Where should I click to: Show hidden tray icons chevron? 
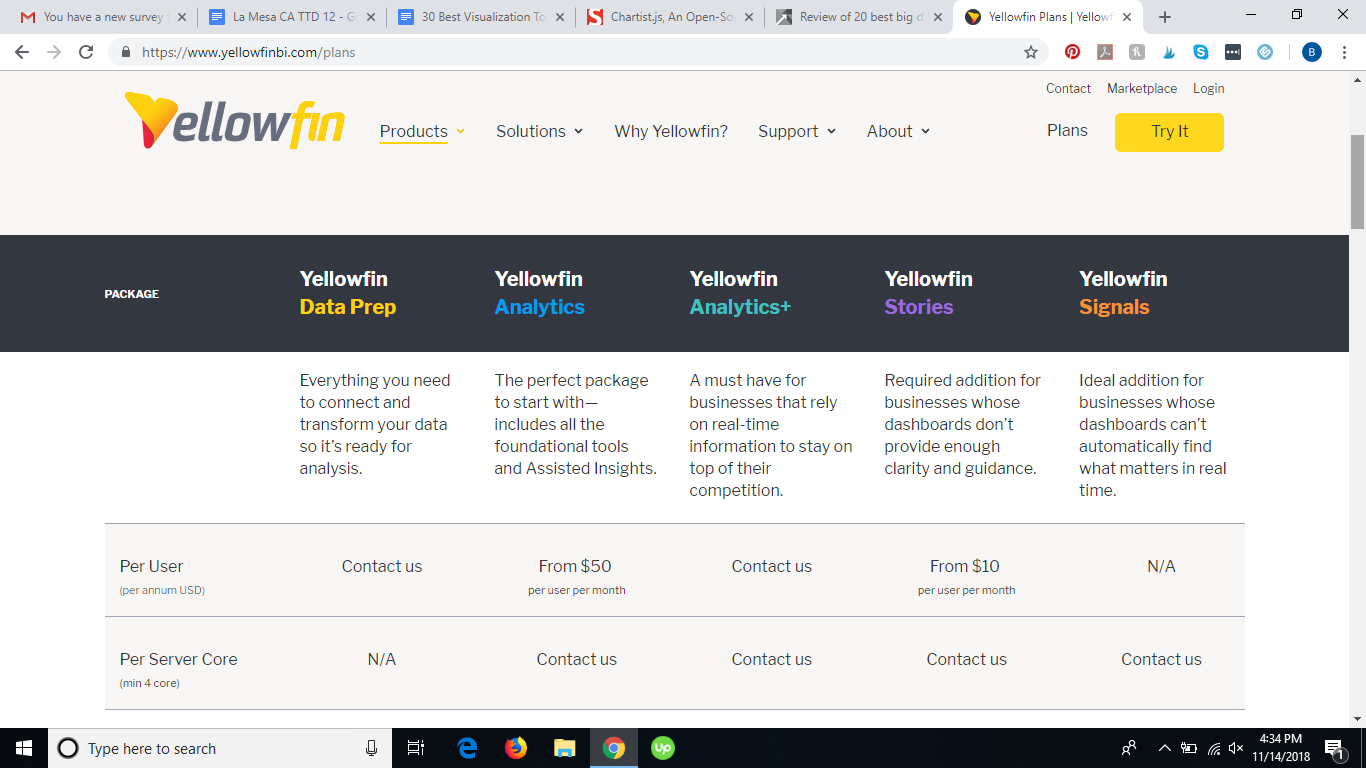point(1164,748)
